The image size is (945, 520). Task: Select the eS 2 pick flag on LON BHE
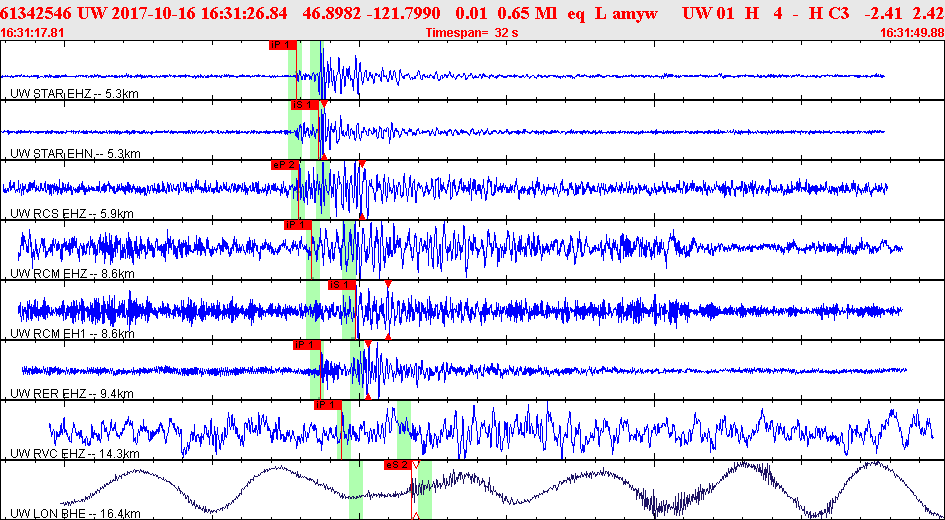click(398, 465)
